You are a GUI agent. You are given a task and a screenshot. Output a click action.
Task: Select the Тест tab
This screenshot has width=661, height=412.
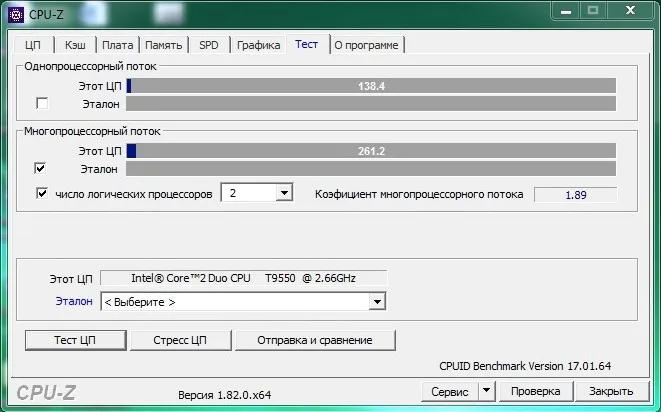pyautogui.click(x=307, y=44)
